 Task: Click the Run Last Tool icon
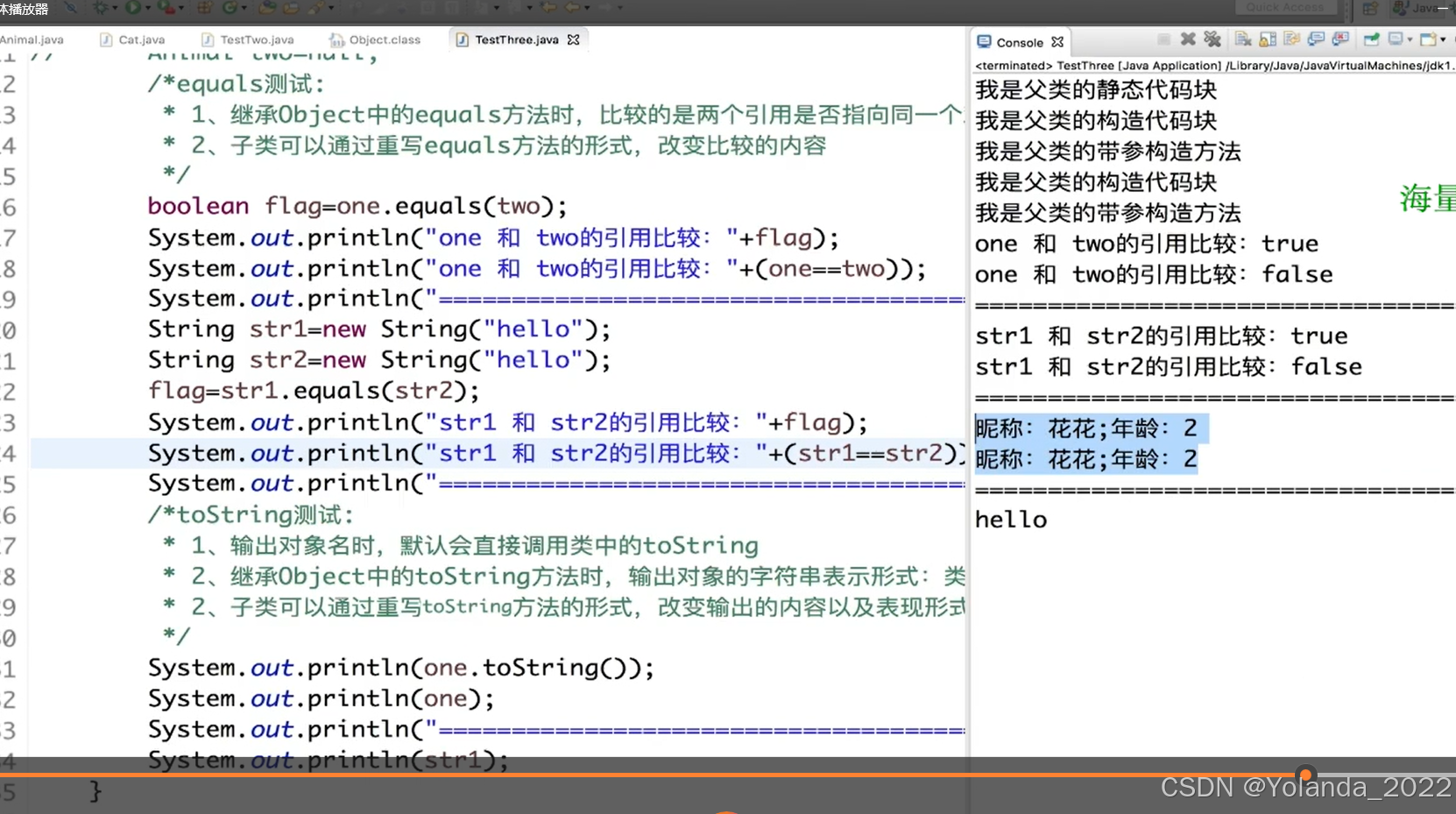pos(166,8)
